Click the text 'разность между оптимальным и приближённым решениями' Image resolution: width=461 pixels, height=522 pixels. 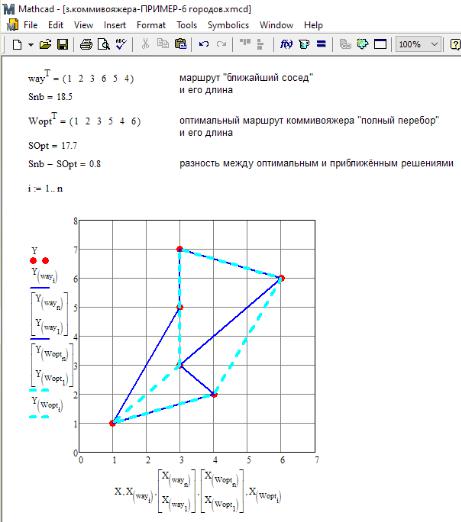click(x=316, y=163)
